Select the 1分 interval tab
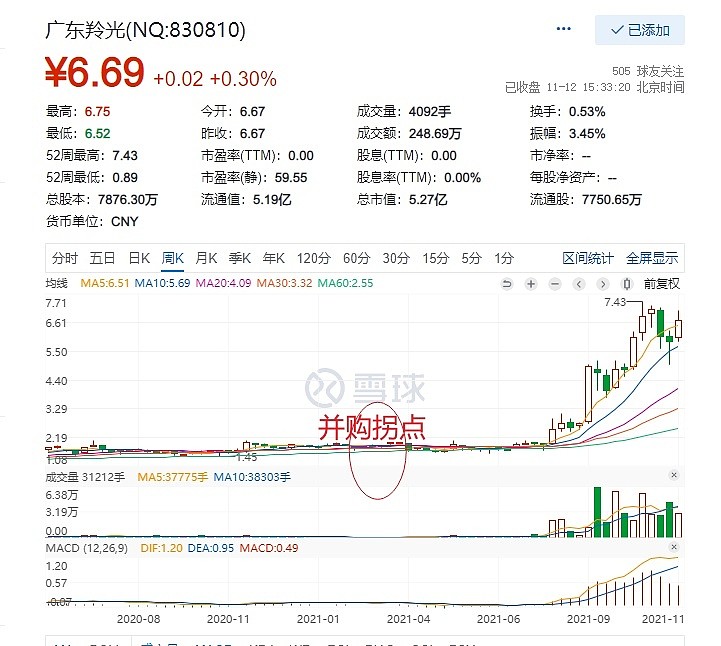Viewport: 721px width, 646px height. 504,258
